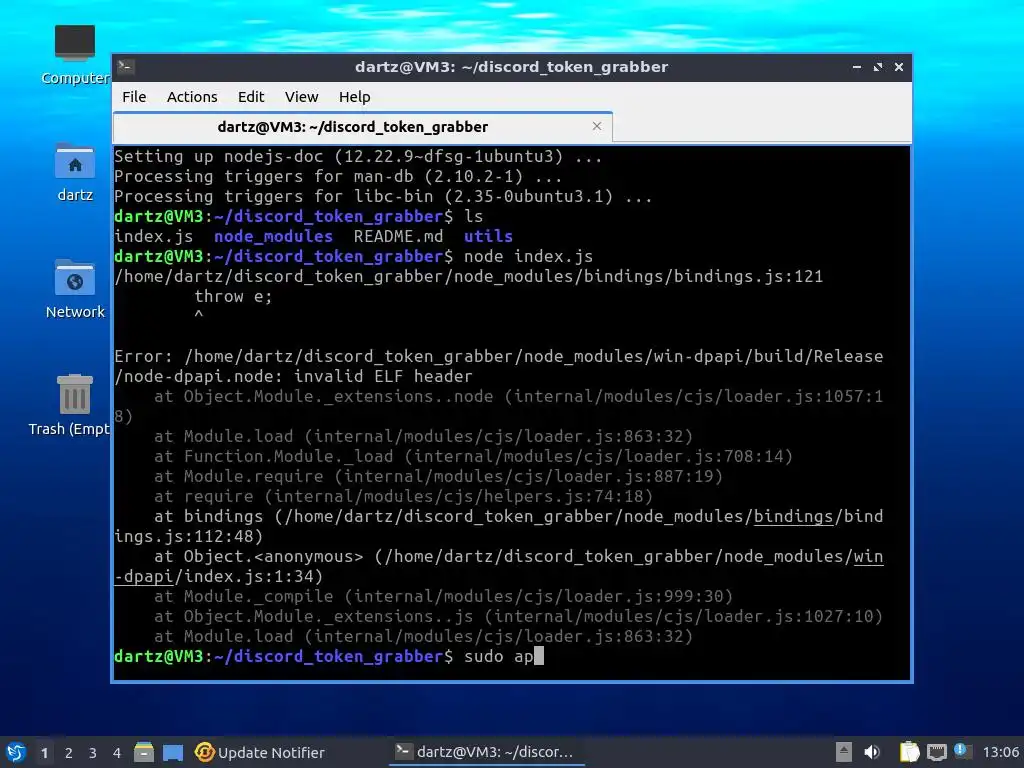Click the 'at Module.require' stack trace line

coord(439,477)
